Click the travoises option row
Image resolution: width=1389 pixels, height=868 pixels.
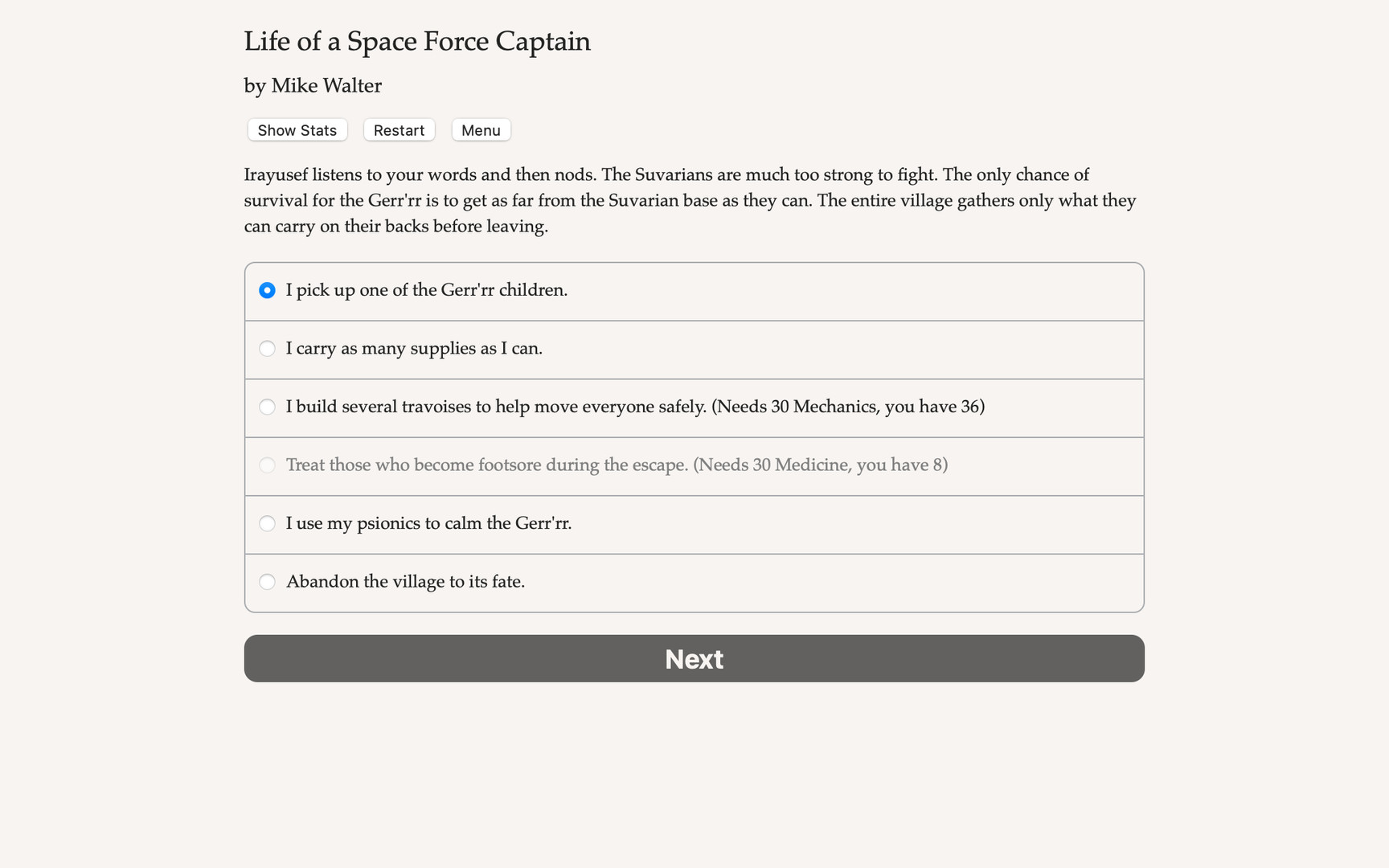694,407
